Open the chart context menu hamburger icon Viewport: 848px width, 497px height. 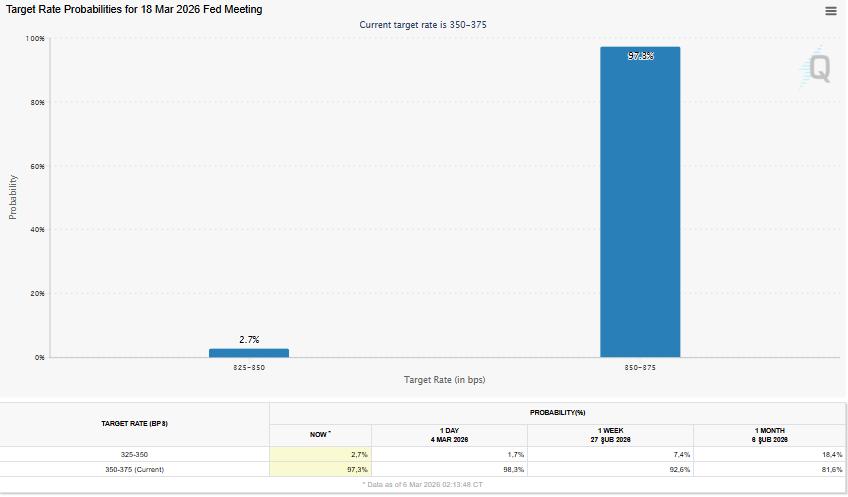[830, 11]
